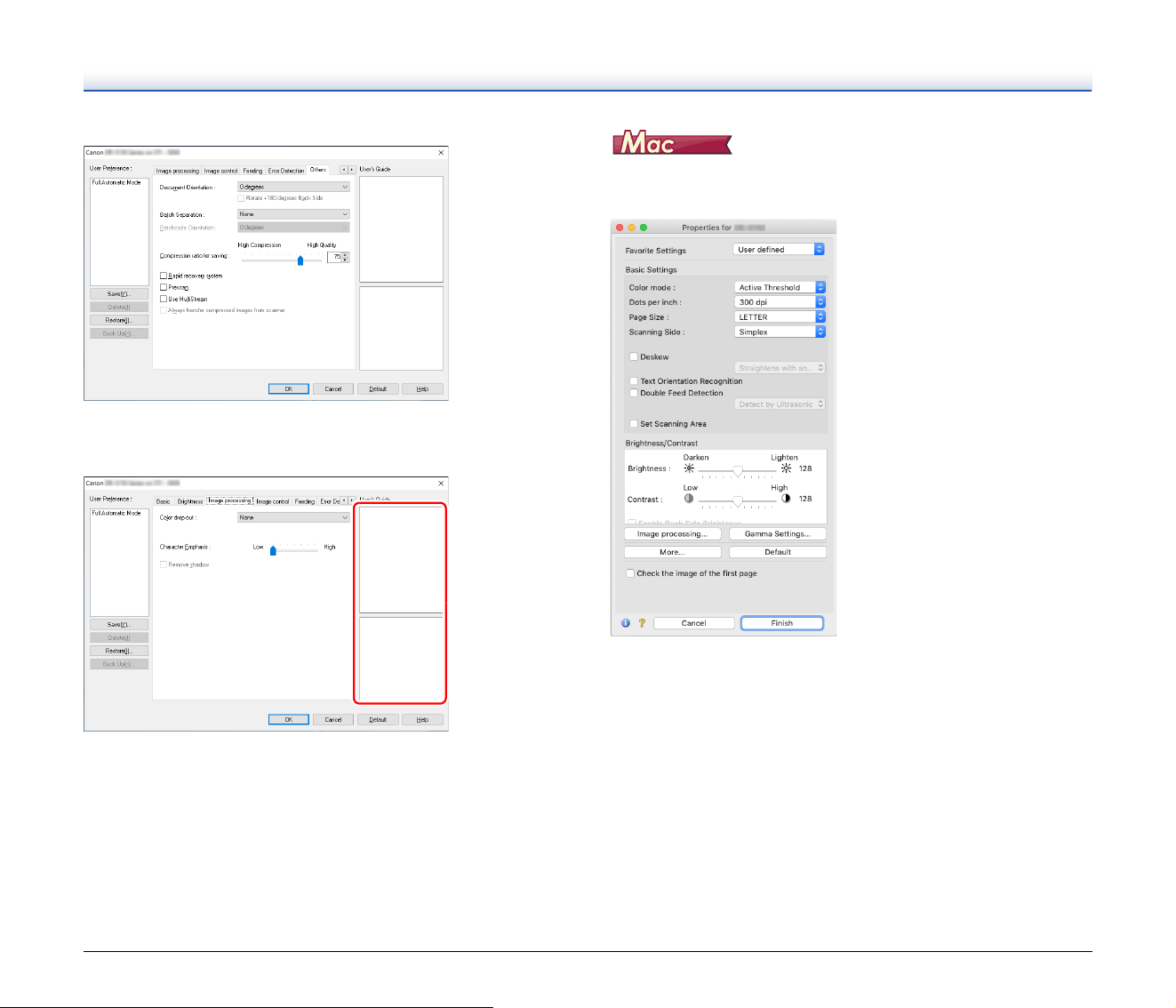Click the Cancel button next to Finish

pyautogui.click(x=694, y=623)
